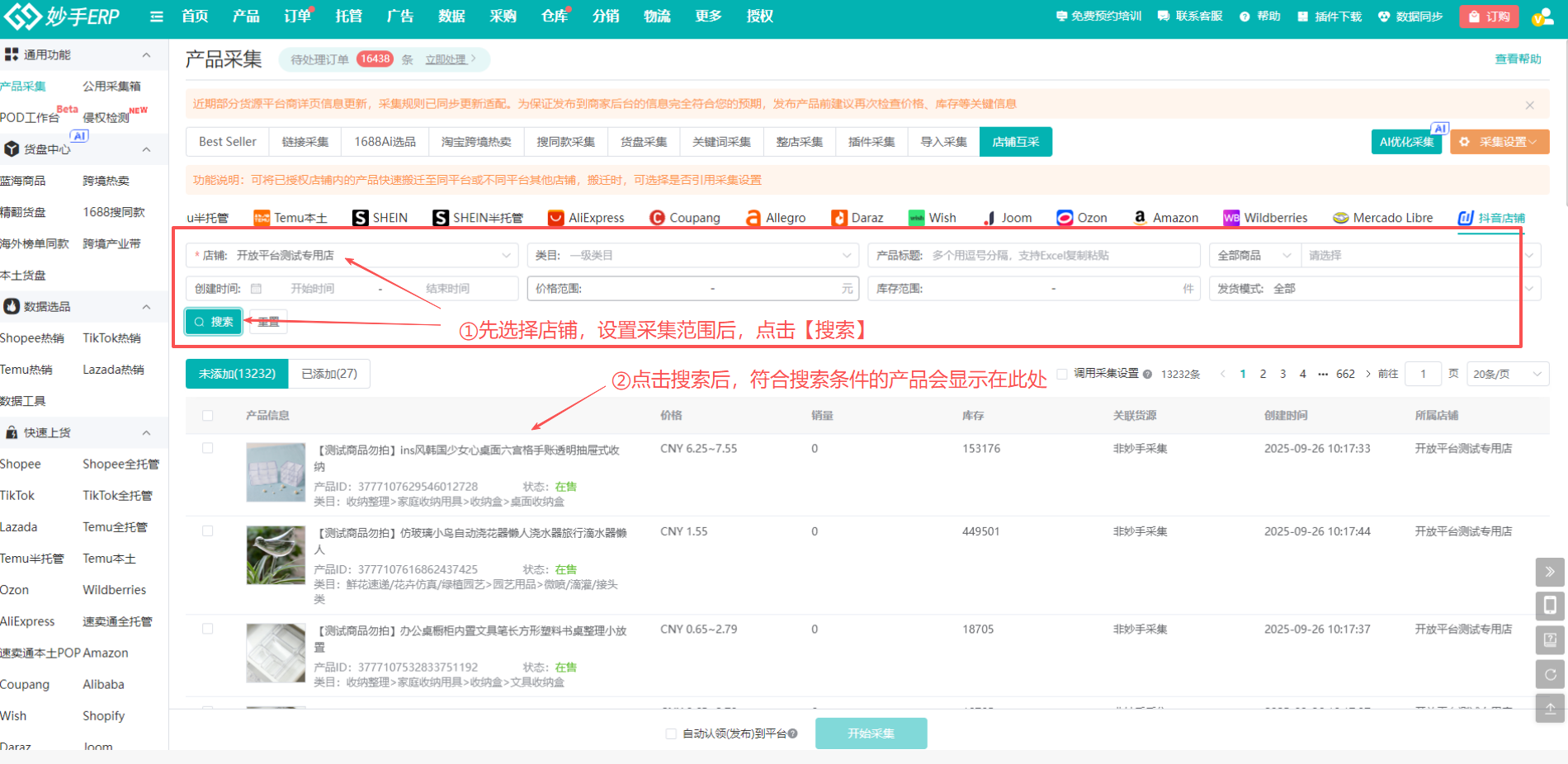
Task: Open 免费预约培训 in the top bar
Action: [1099, 17]
